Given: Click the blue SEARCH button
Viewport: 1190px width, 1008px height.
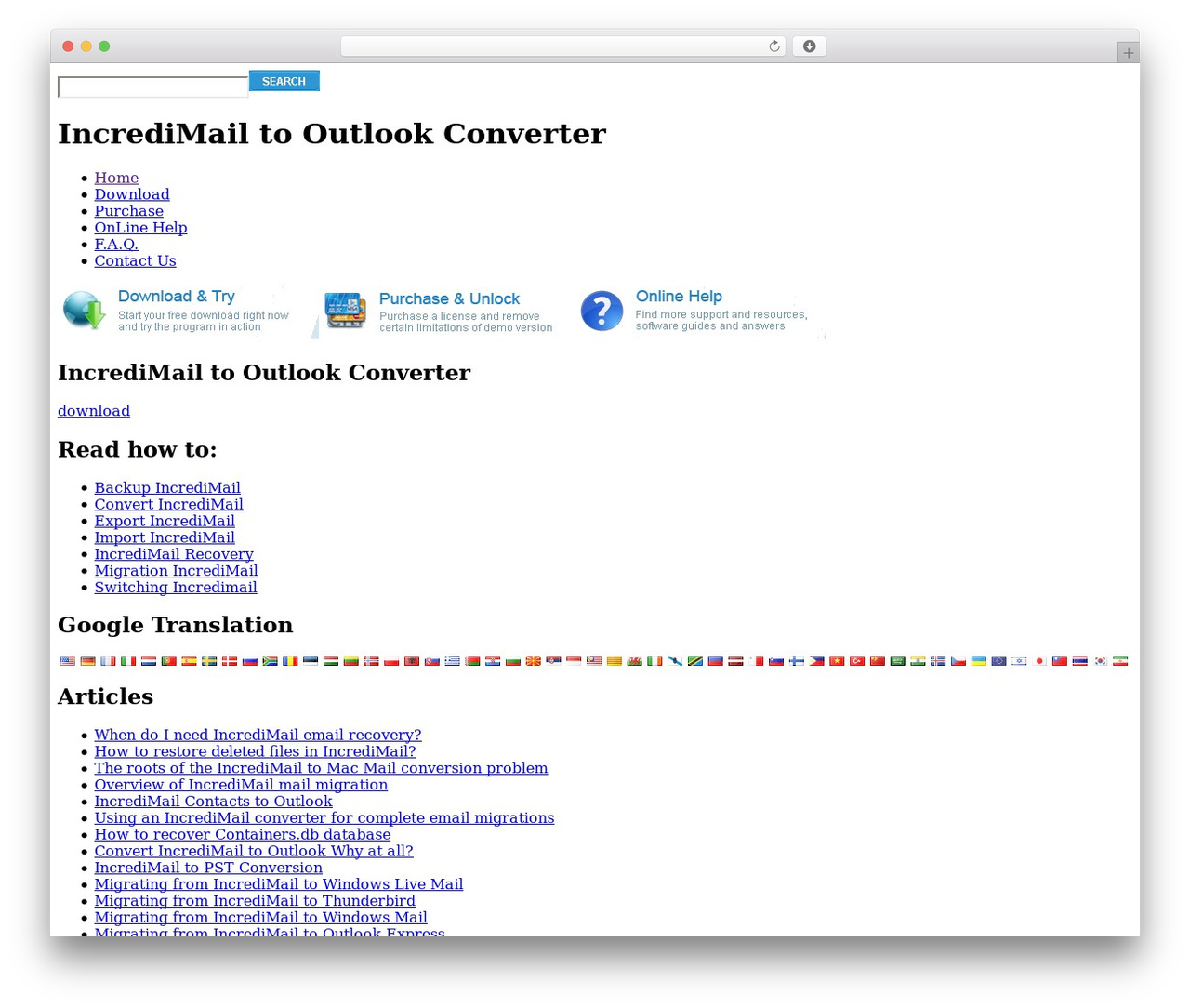Looking at the screenshot, I should tap(284, 81).
